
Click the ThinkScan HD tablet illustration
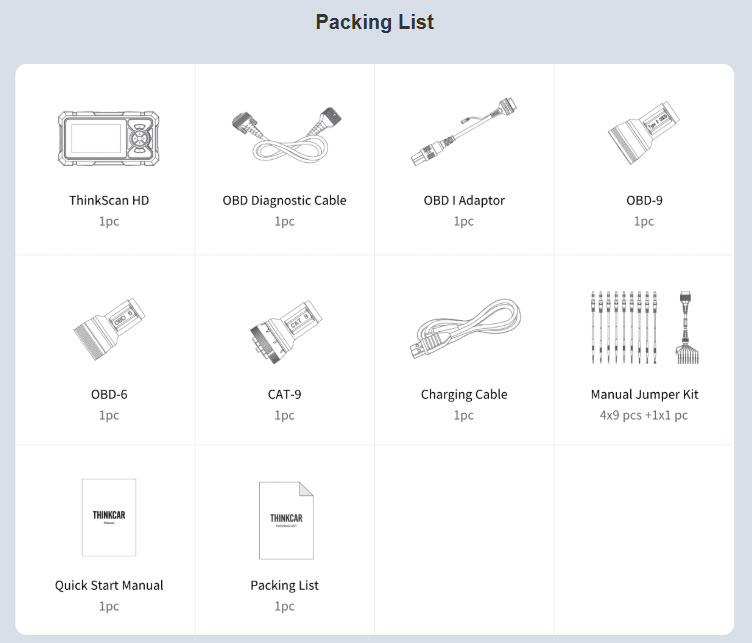[x=109, y=138]
